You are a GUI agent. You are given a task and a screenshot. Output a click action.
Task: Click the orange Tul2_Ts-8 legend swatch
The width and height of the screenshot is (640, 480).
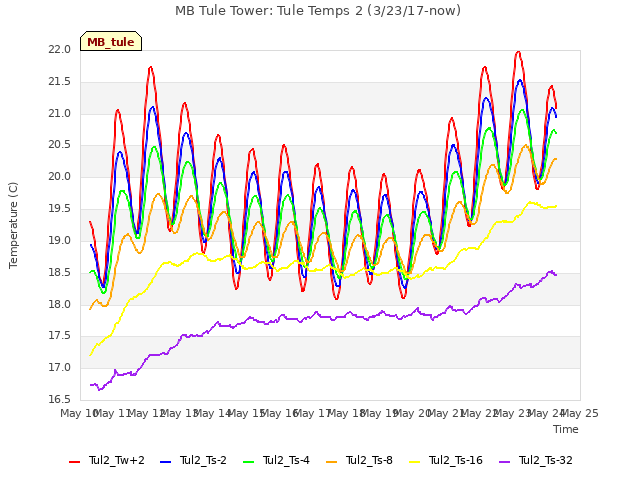(332, 461)
